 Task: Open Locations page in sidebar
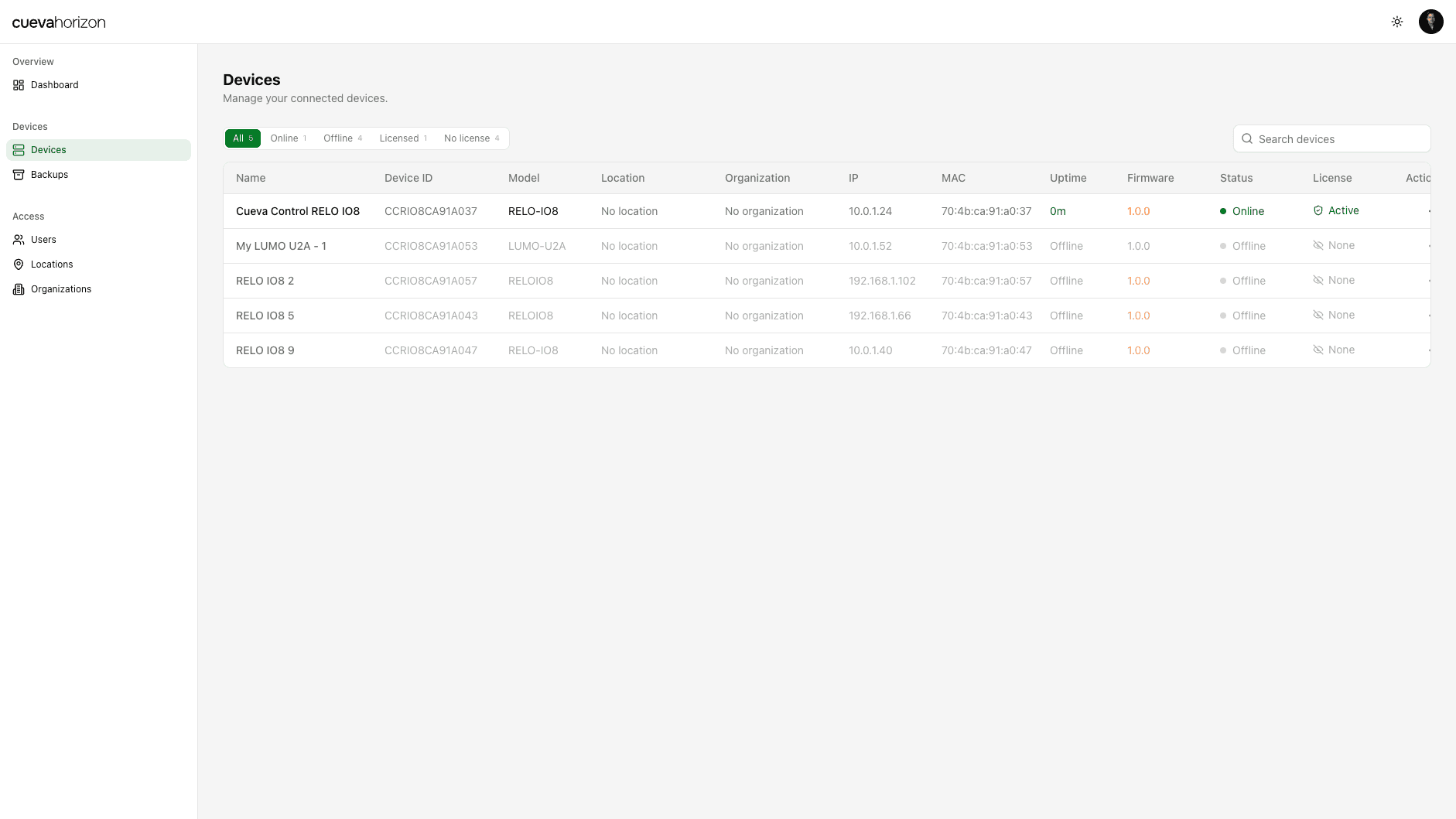(x=98, y=264)
